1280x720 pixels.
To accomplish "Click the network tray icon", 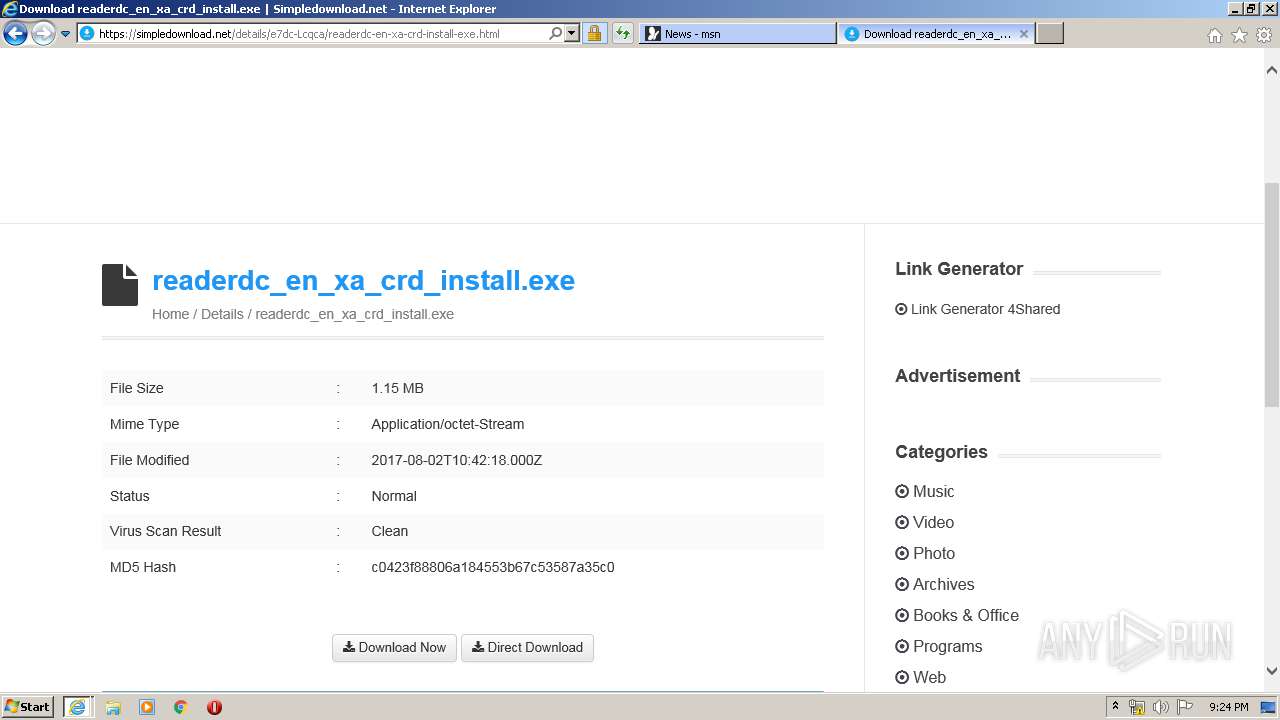I will [x=1137, y=707].
